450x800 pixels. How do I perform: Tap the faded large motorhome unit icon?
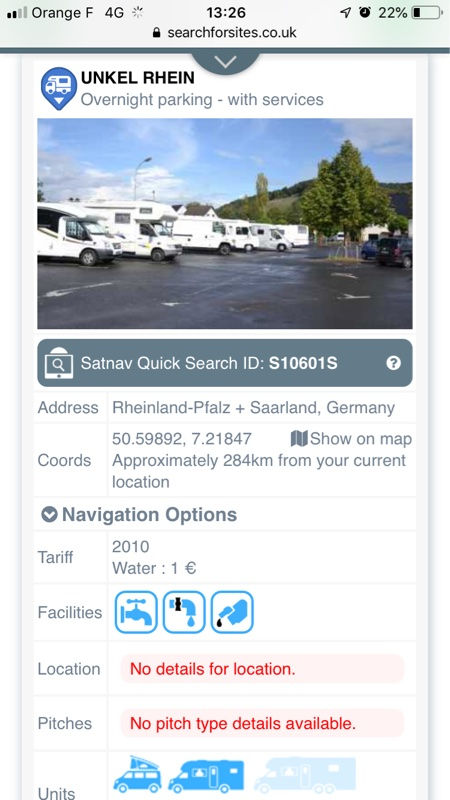[x=305, y=774]
